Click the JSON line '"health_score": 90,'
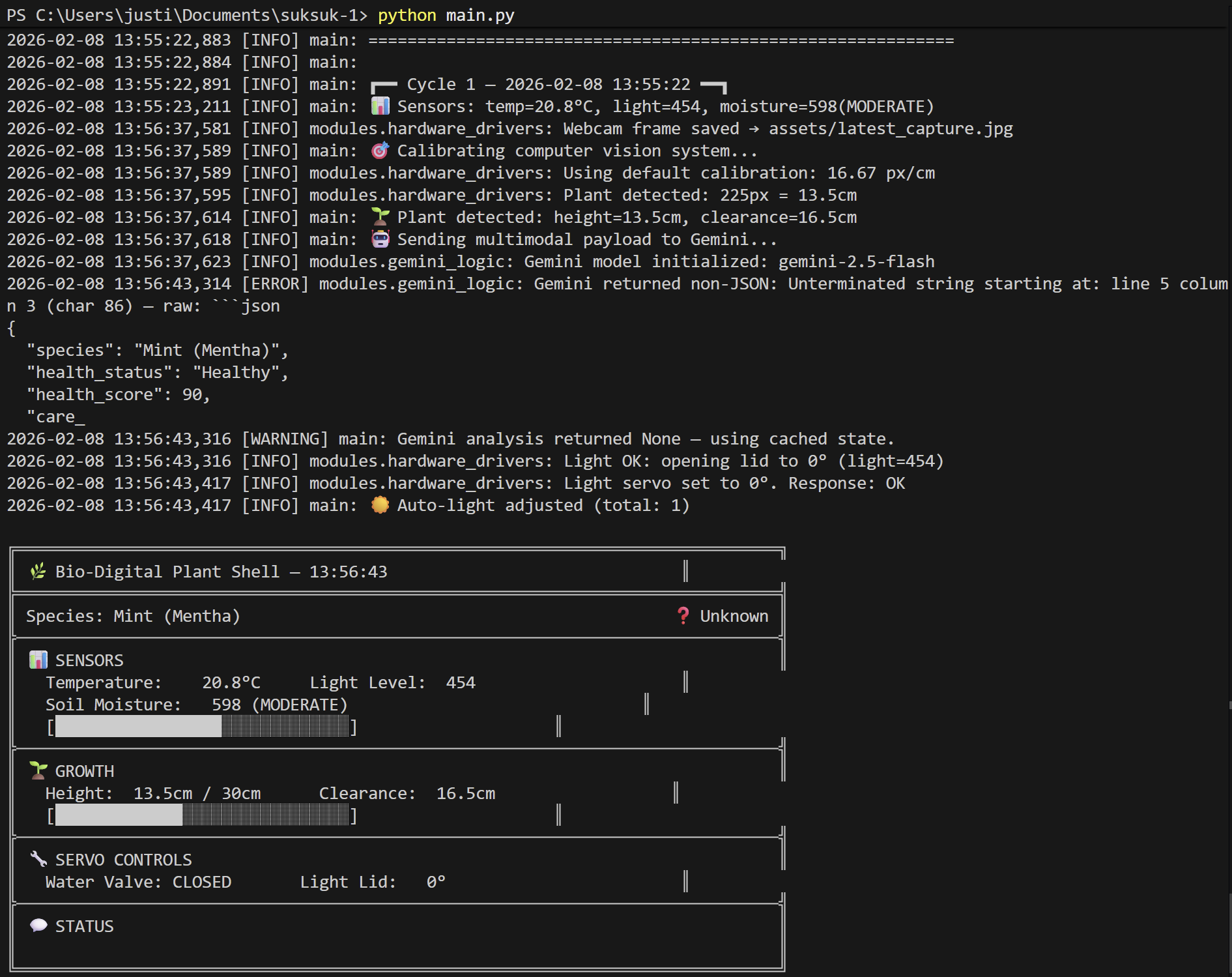This screenshot has width=1232, height=977. [119, 394]
